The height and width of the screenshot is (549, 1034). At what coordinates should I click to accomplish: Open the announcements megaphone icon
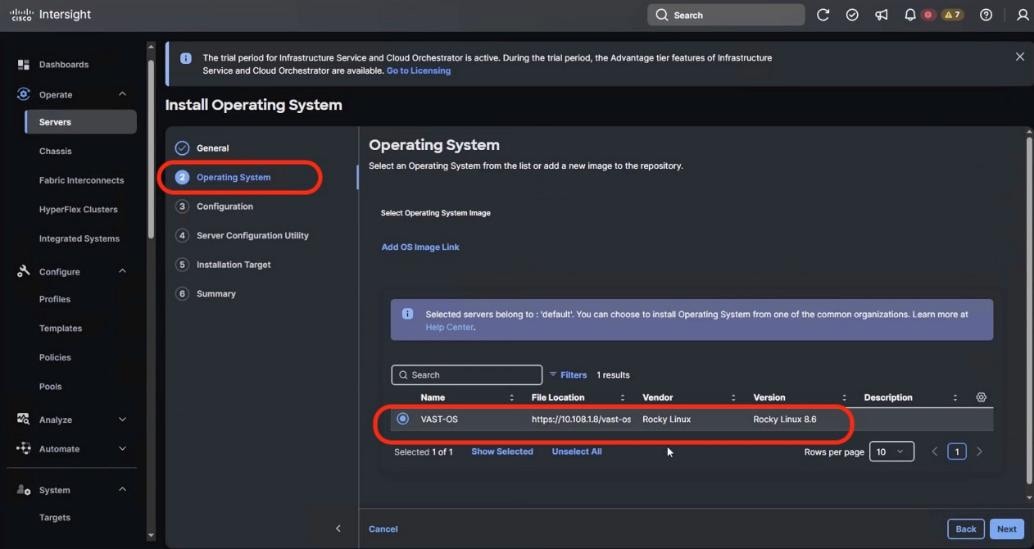881,14
